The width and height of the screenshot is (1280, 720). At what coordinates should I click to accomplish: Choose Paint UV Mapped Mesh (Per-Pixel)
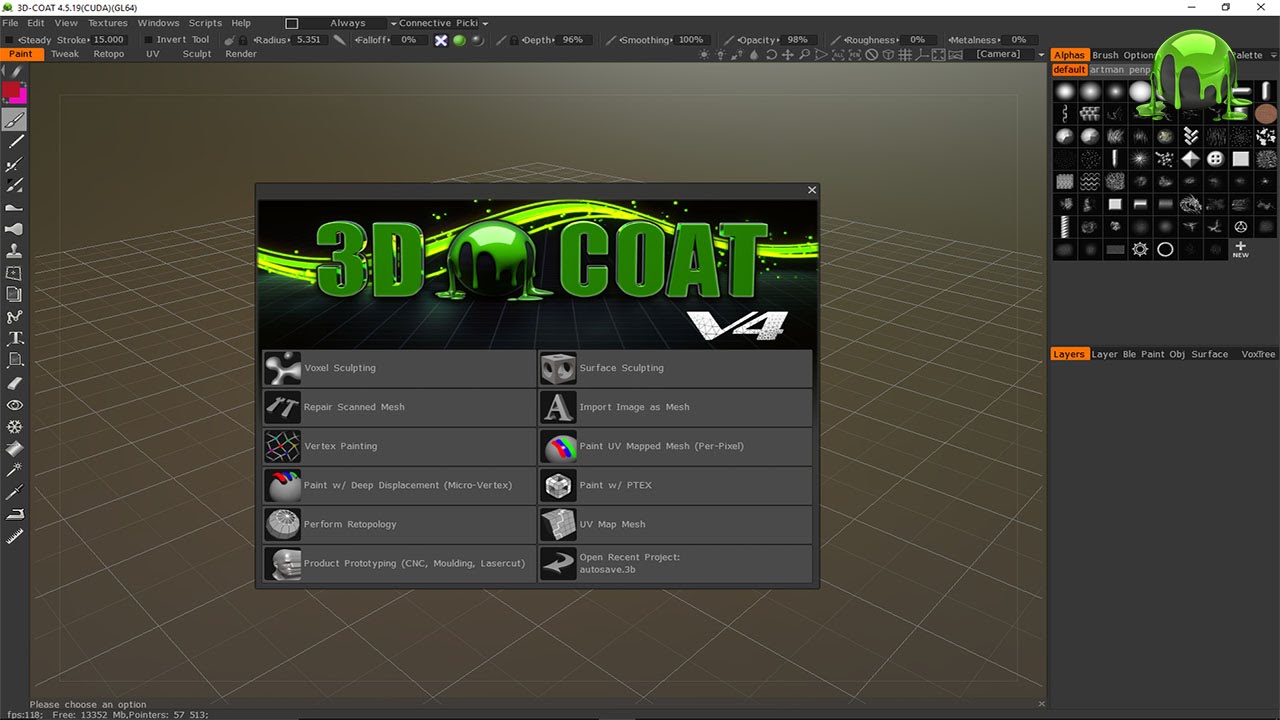coord(675,446)
